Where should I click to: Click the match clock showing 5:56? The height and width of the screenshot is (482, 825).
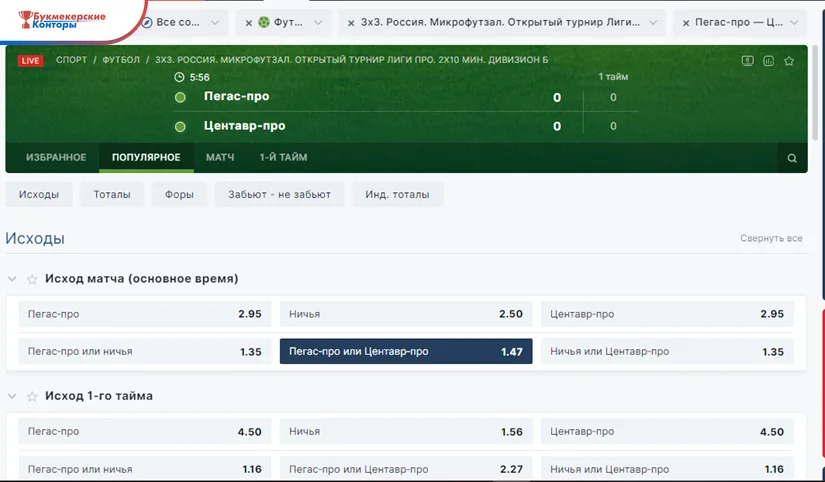point(192,77)
